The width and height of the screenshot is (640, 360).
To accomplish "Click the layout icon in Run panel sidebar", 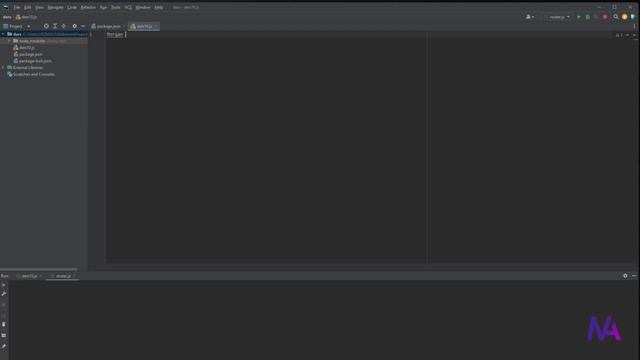I will click(4, 336).
